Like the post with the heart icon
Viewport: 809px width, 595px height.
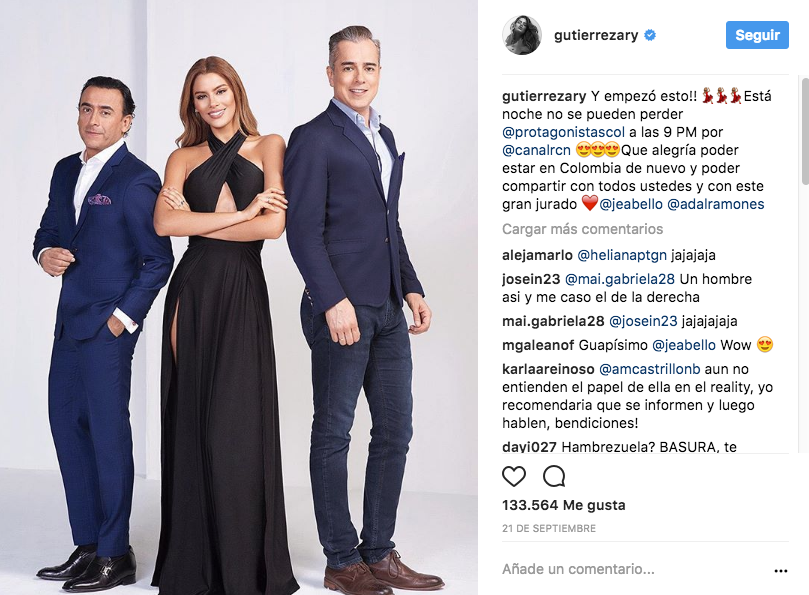tap(514, 476)
